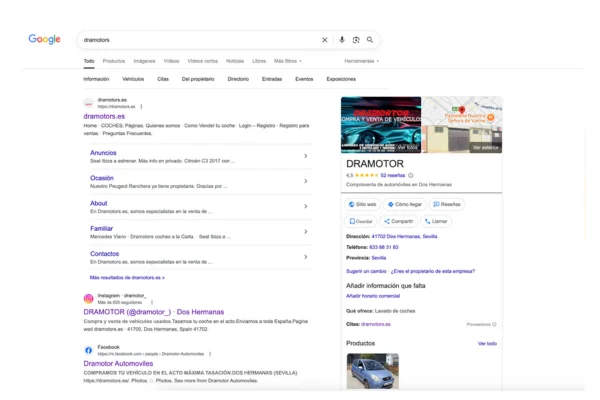Click Más resultados de dramotors.es link

tap(127, 278)
